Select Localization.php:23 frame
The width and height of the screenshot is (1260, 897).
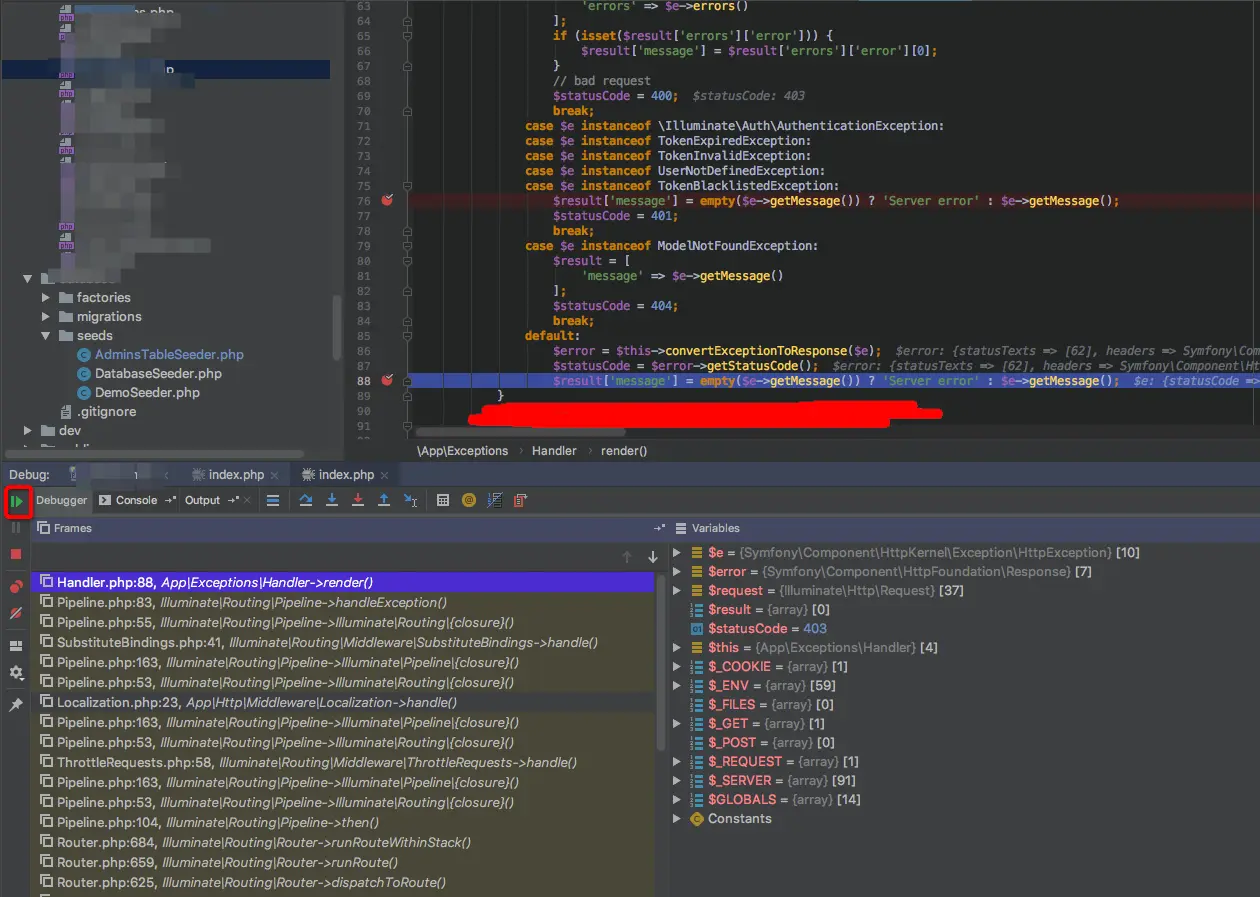coord(343,702)
